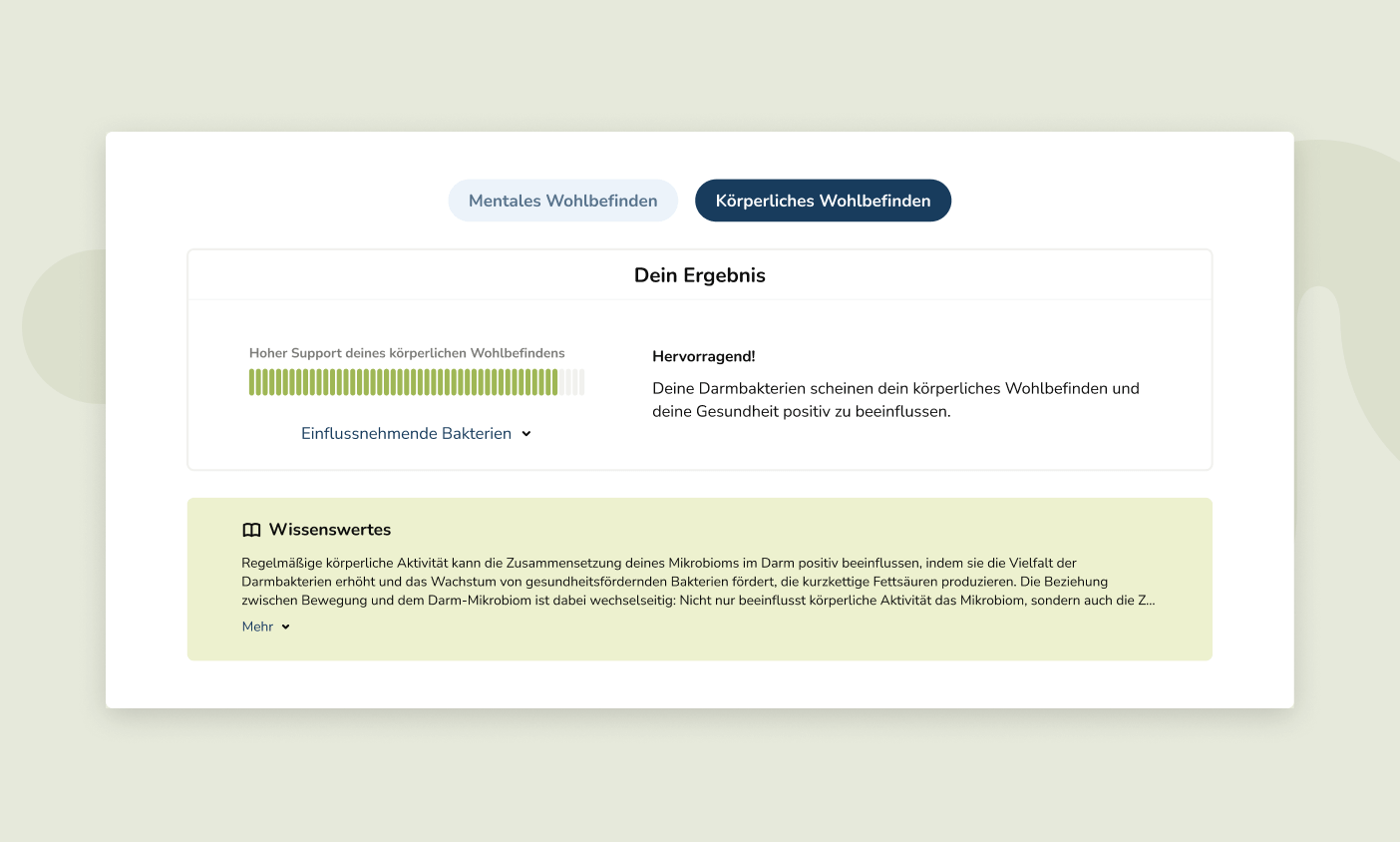
Task: Click the first green segment of the progress bar
Action: tap(252, 382)
